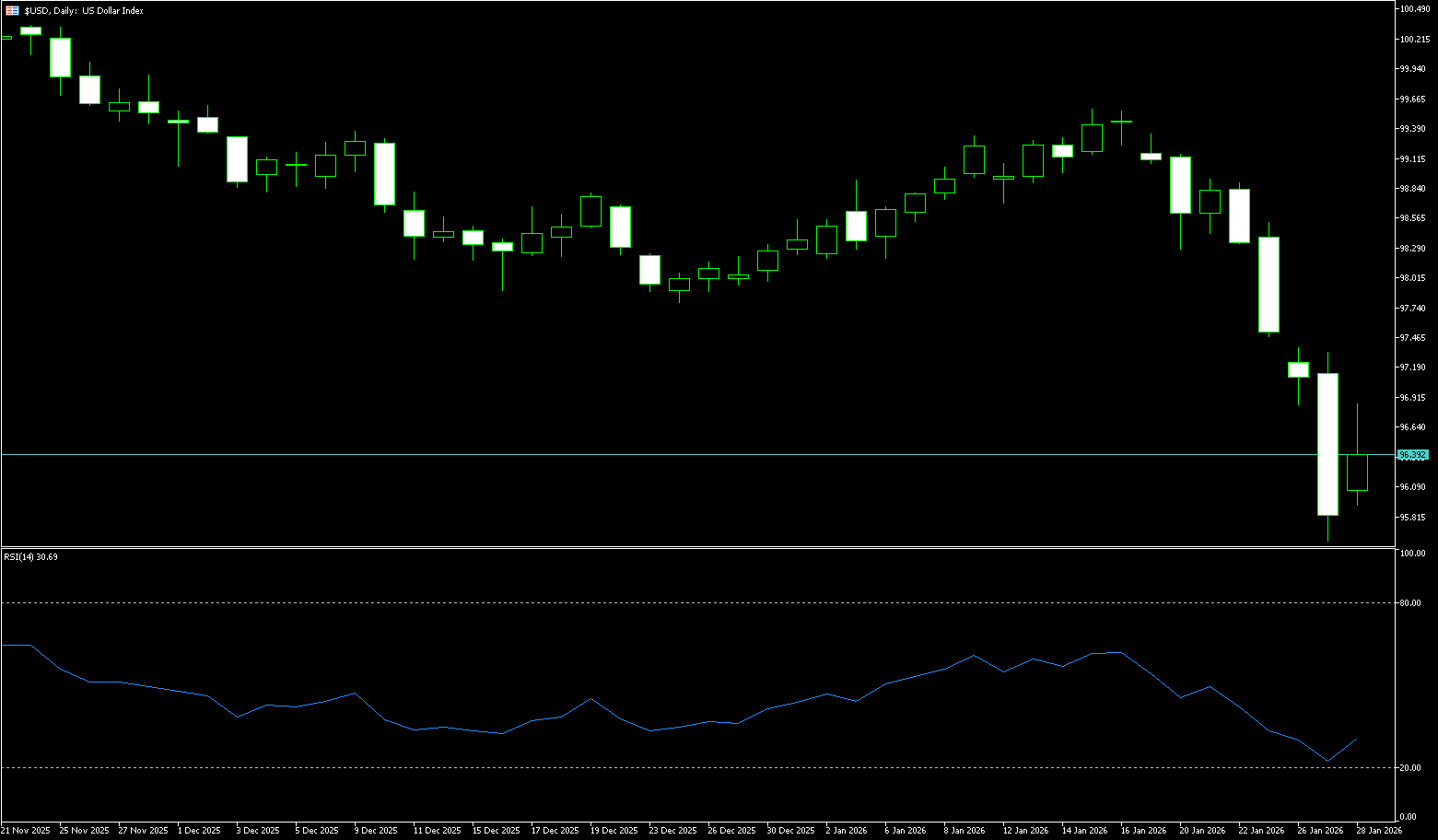Click the chart icon beside $USD title
The image size is (1438, 840).
tap(12, 10)
